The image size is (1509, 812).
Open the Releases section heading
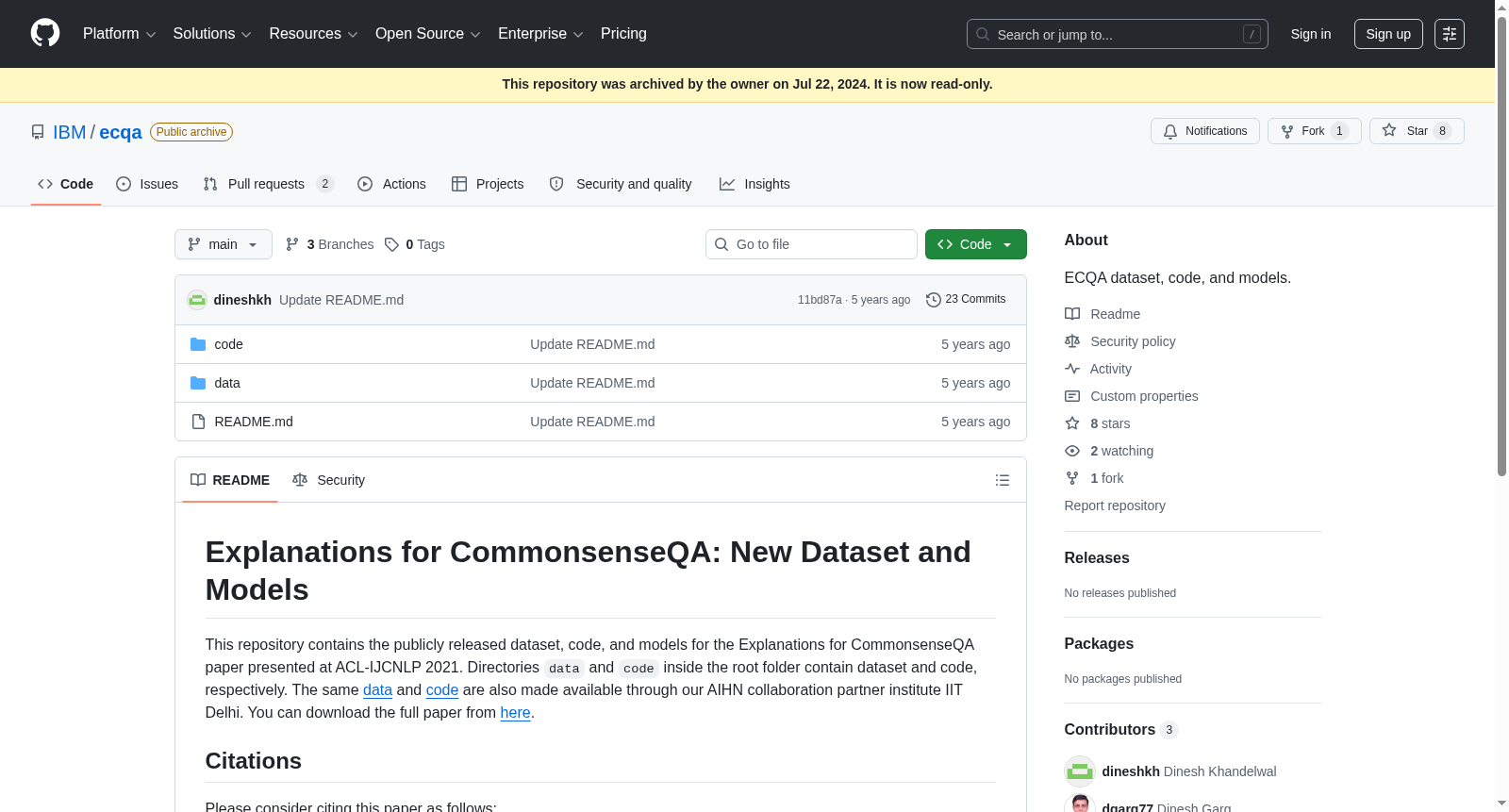tap(1097, 558)
